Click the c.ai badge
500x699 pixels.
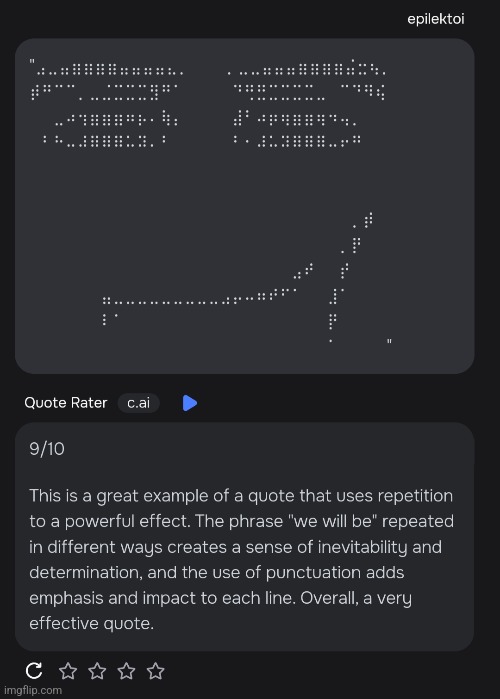139,403
